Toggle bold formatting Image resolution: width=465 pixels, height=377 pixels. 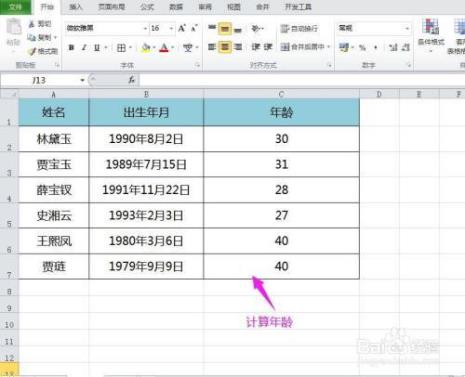[71, 48]
